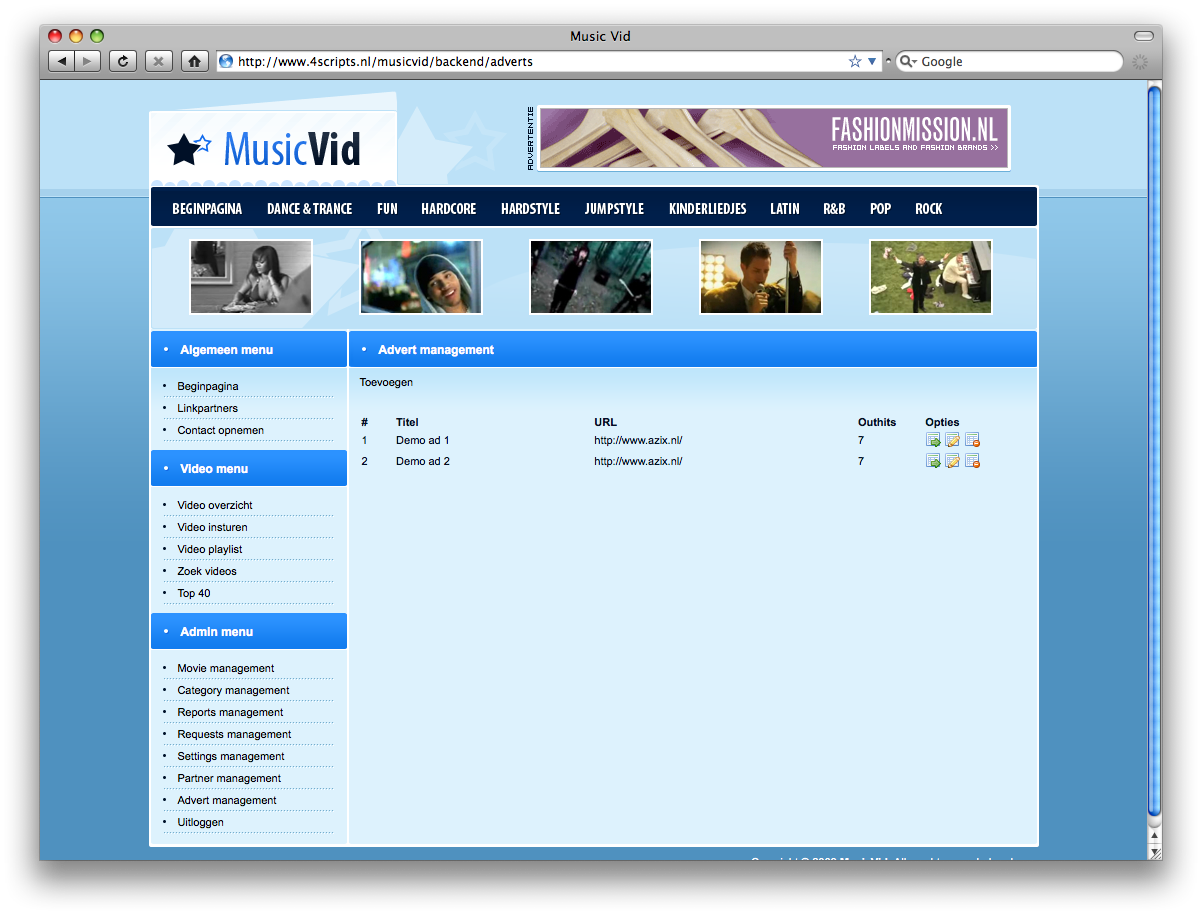Click the edit pencil icon for Demo ad 1
This screenshot has height=915, width=1202.
click(x=952, y=440)
